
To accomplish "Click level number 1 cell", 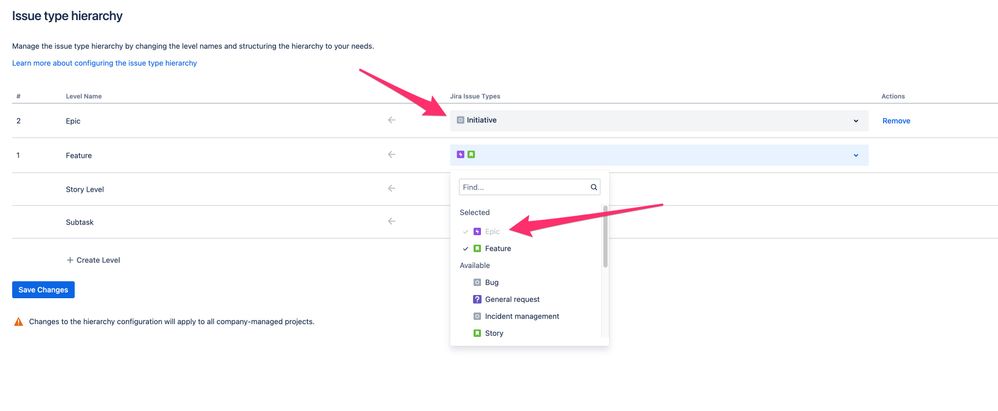I will pyautogui.click(x=18, y=155).
